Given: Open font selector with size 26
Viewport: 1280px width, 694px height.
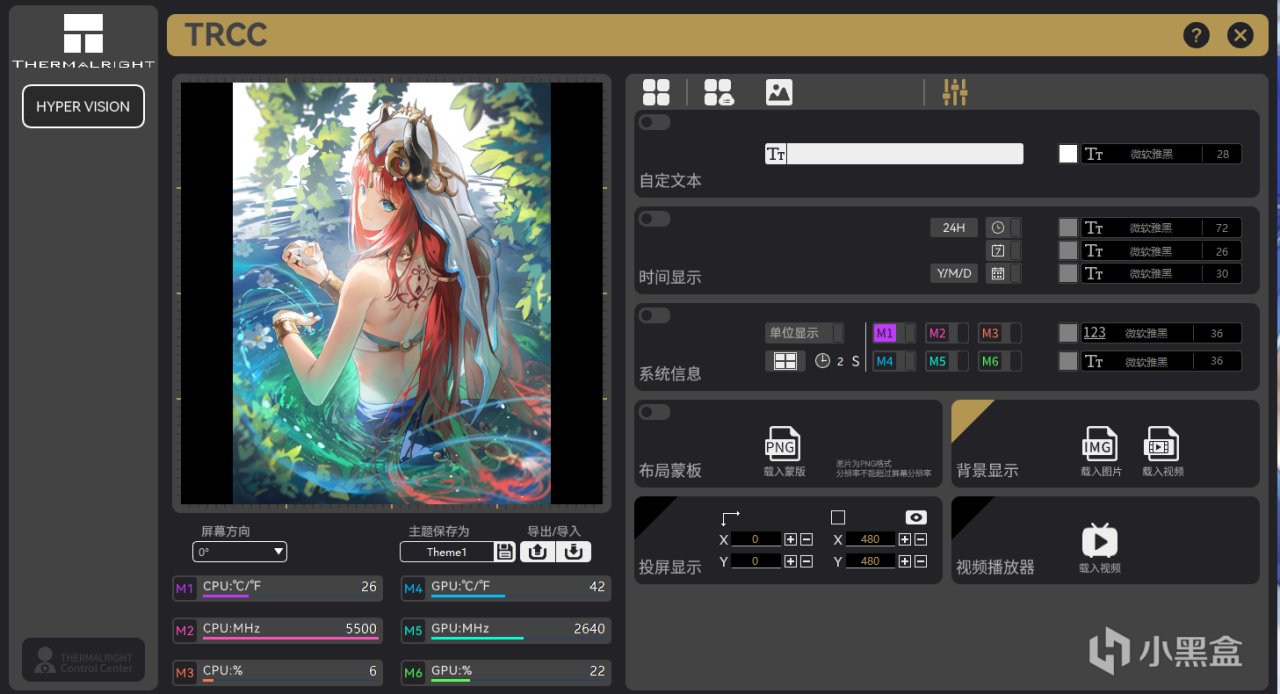Looking at the screenshot, I should 1161,250.
